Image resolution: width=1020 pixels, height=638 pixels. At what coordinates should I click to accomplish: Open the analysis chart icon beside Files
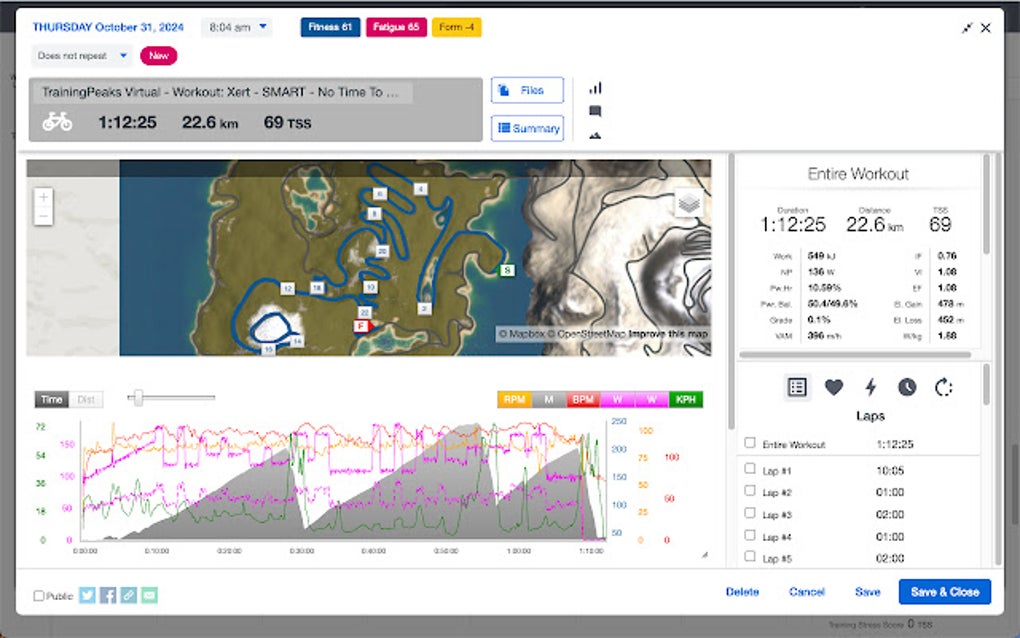pos(594,89)
